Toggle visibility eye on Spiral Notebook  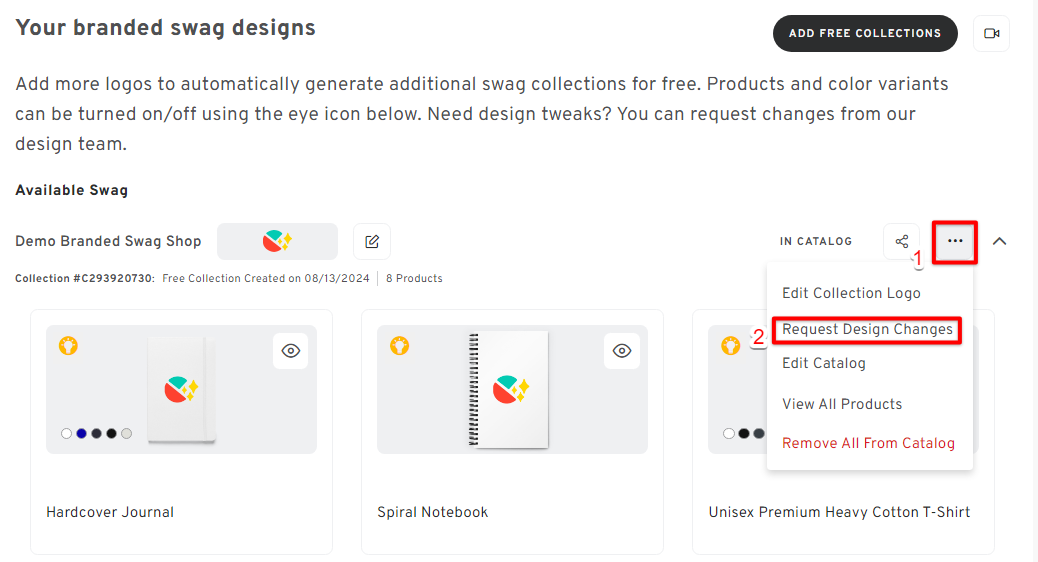(x=622, y=351)
